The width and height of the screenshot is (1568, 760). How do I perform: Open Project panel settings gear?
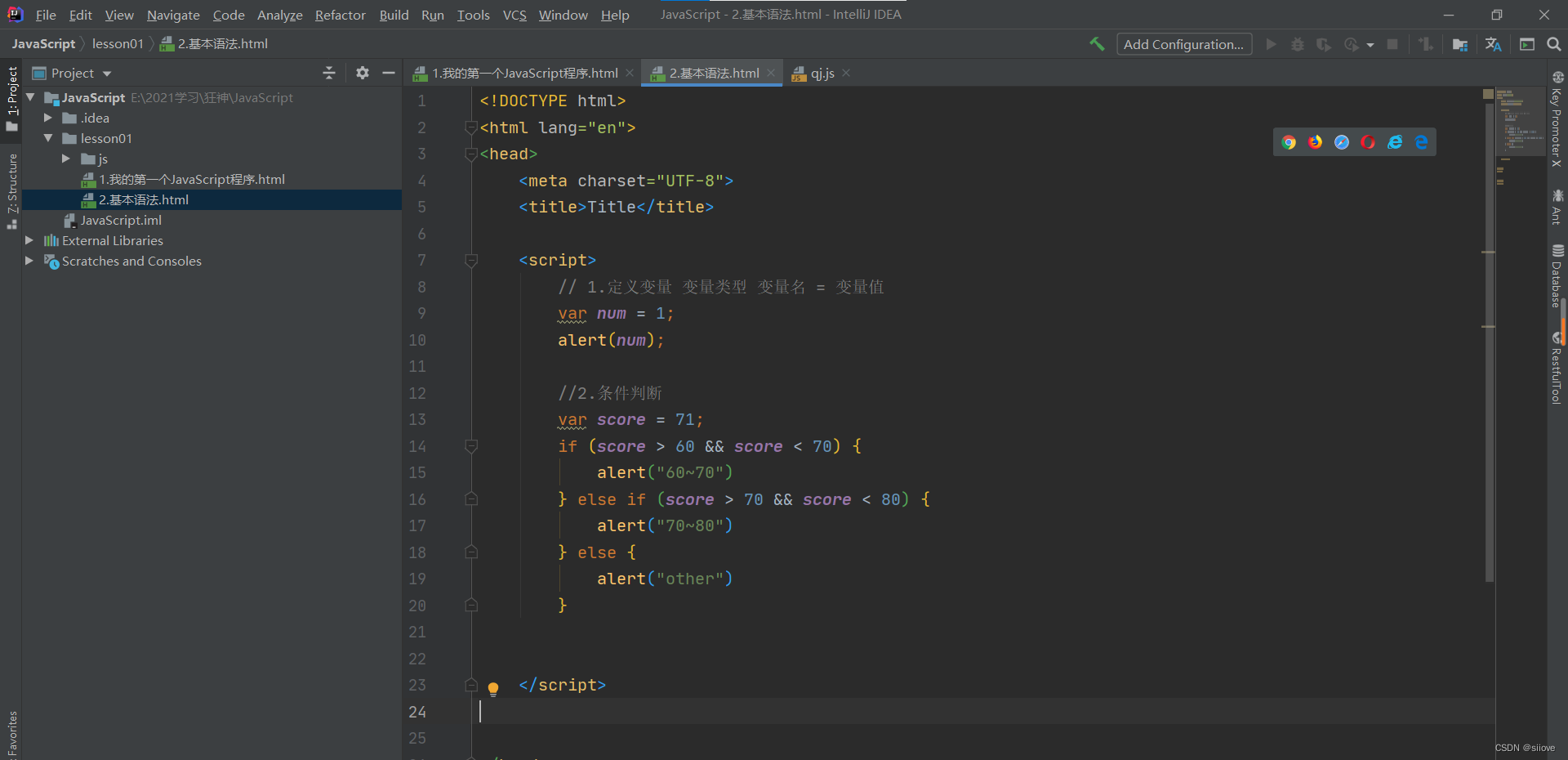coord(362,73)
